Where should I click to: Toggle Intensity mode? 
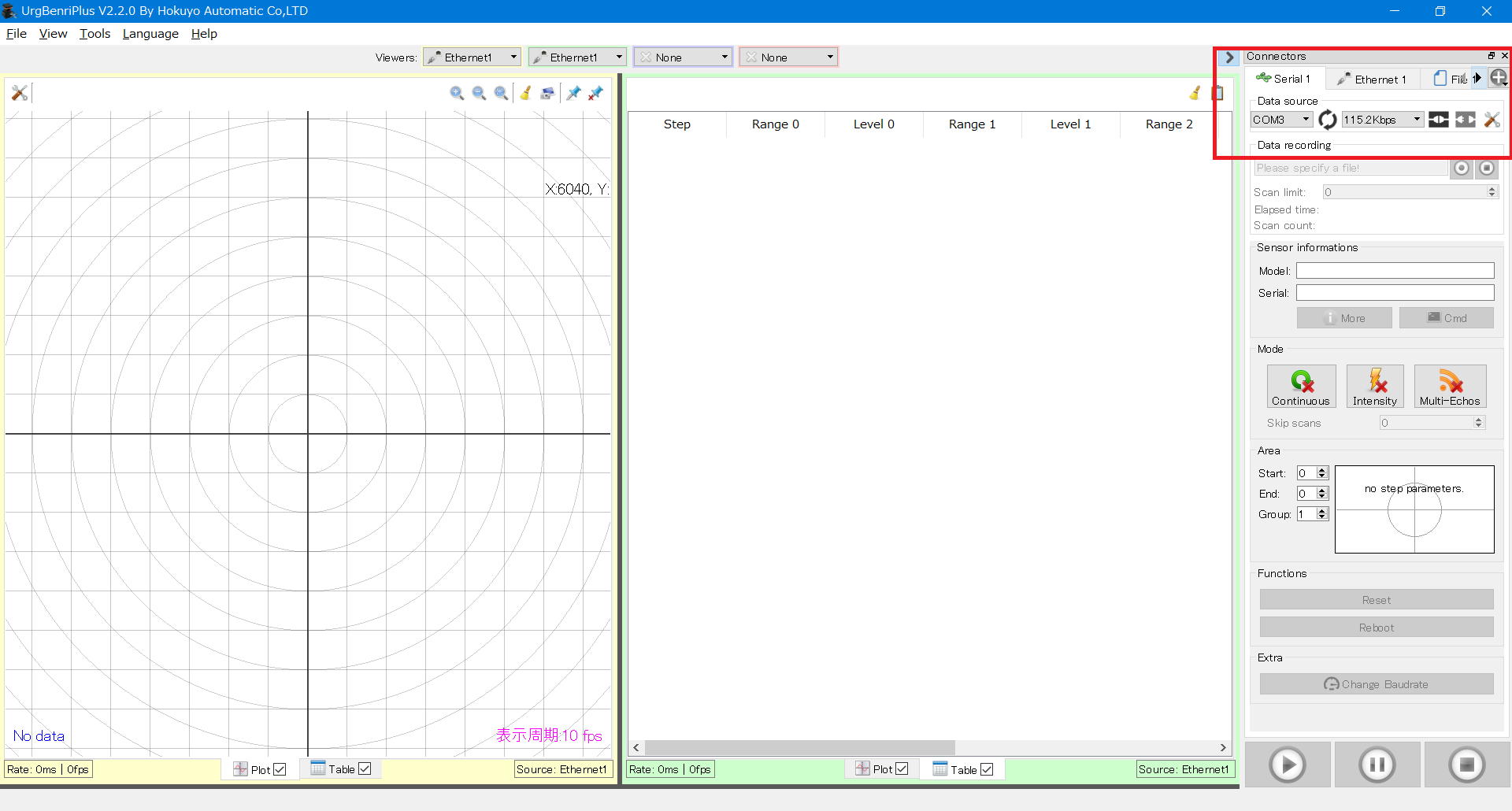(1375, 387)
